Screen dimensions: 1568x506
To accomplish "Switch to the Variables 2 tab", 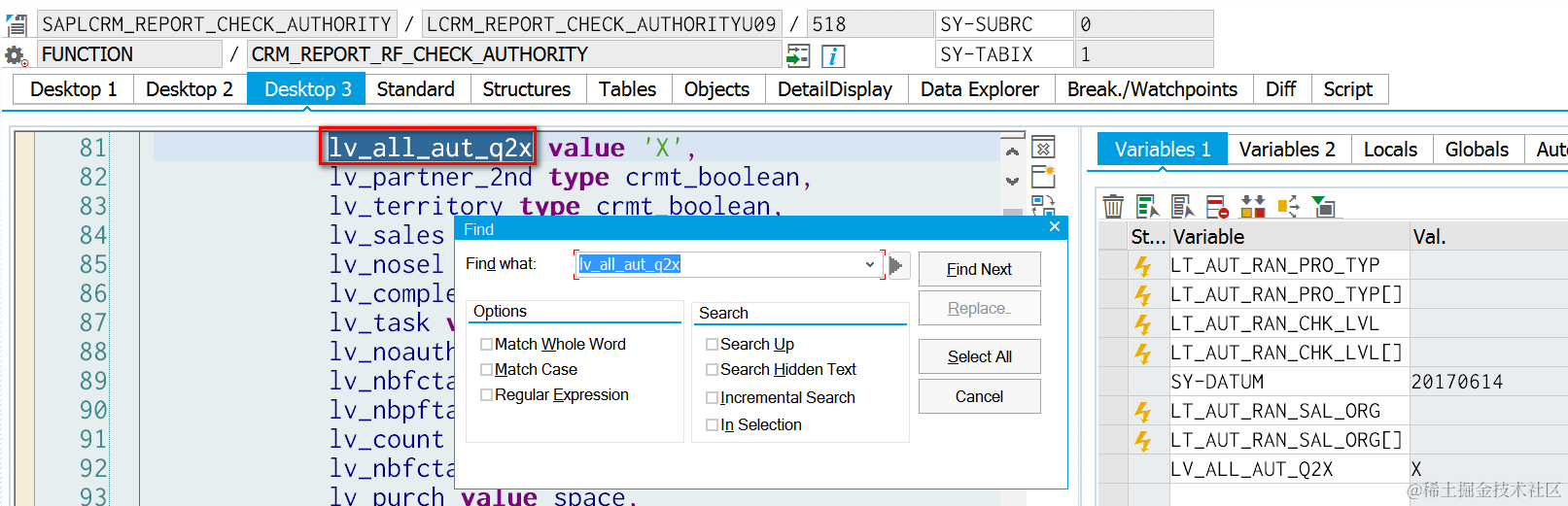I will [x=1287, y=150].
